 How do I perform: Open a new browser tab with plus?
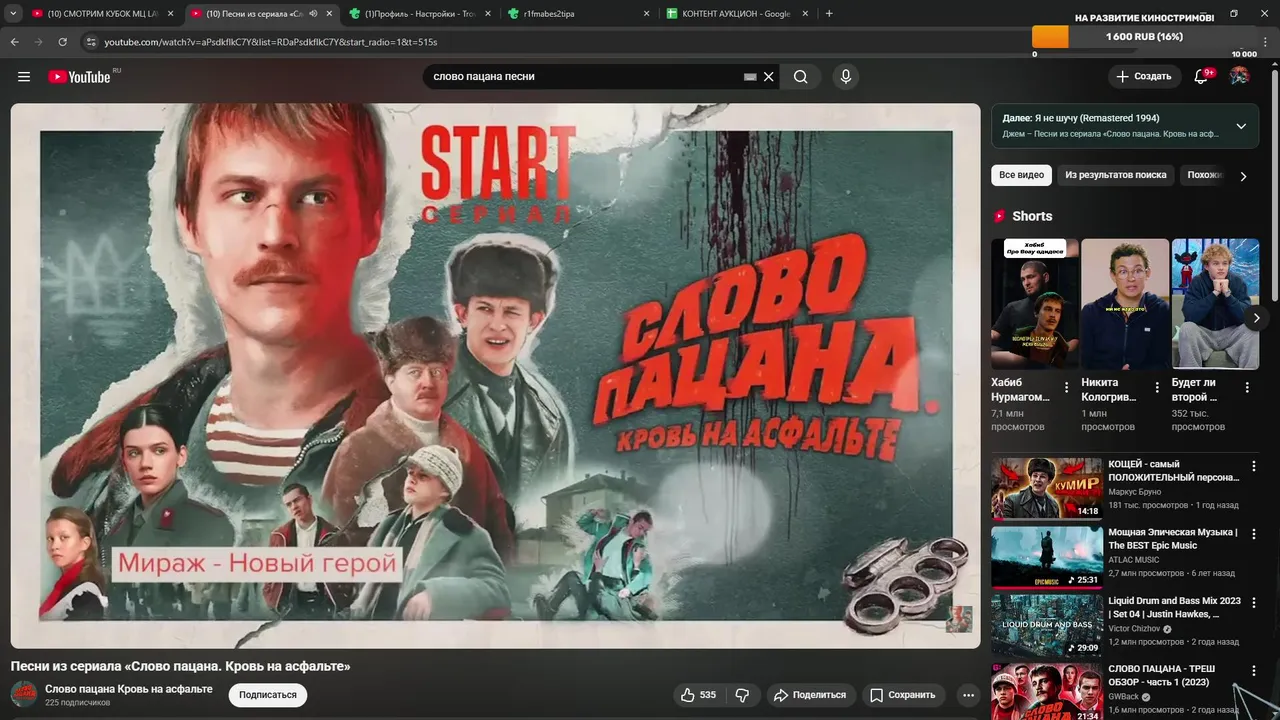coord(829,14)
